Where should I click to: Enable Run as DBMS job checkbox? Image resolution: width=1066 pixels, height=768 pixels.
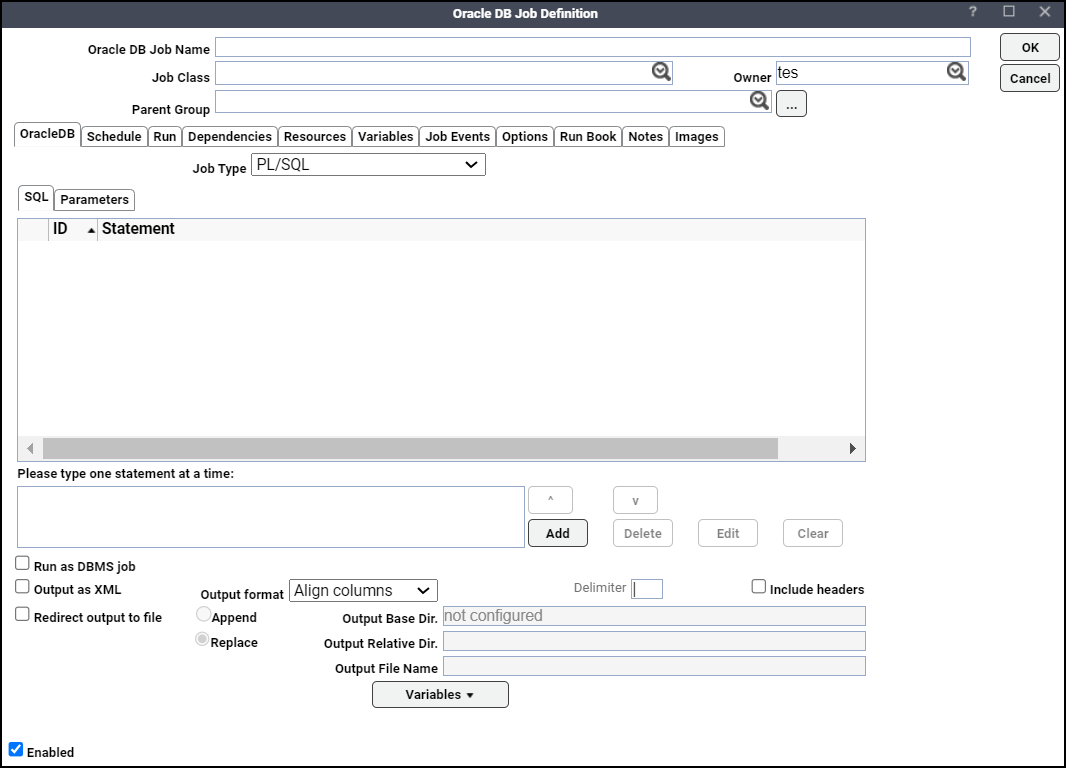point(22,563)
